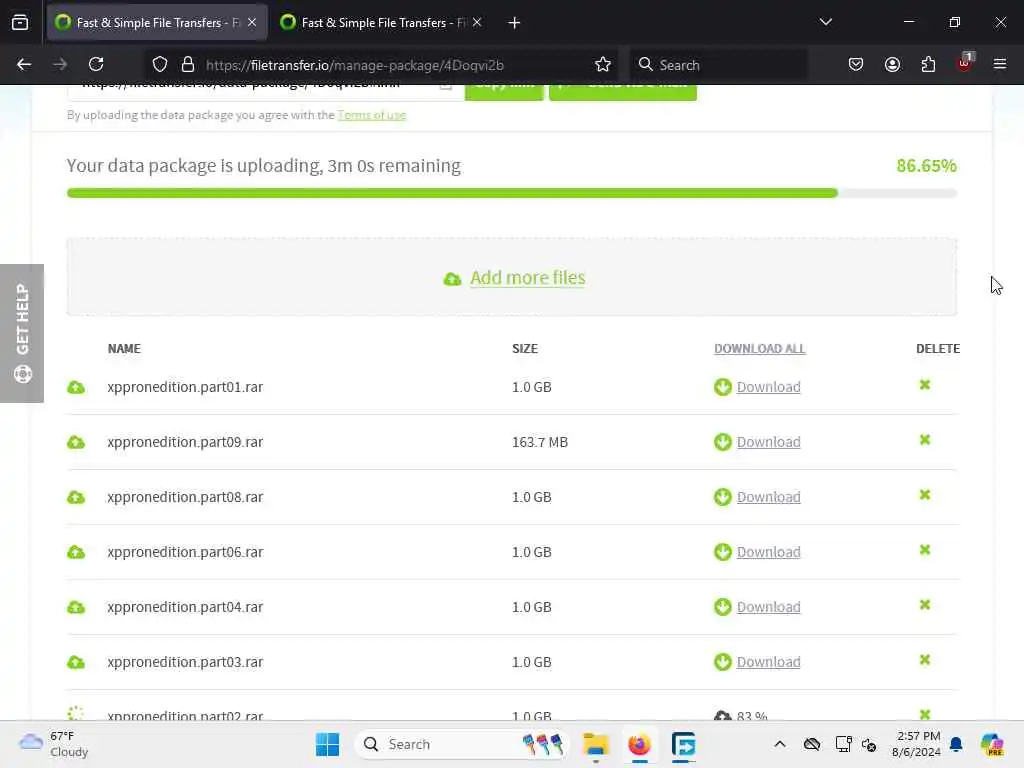Select the 163.7 MB size value

click(x=539, y=442)
